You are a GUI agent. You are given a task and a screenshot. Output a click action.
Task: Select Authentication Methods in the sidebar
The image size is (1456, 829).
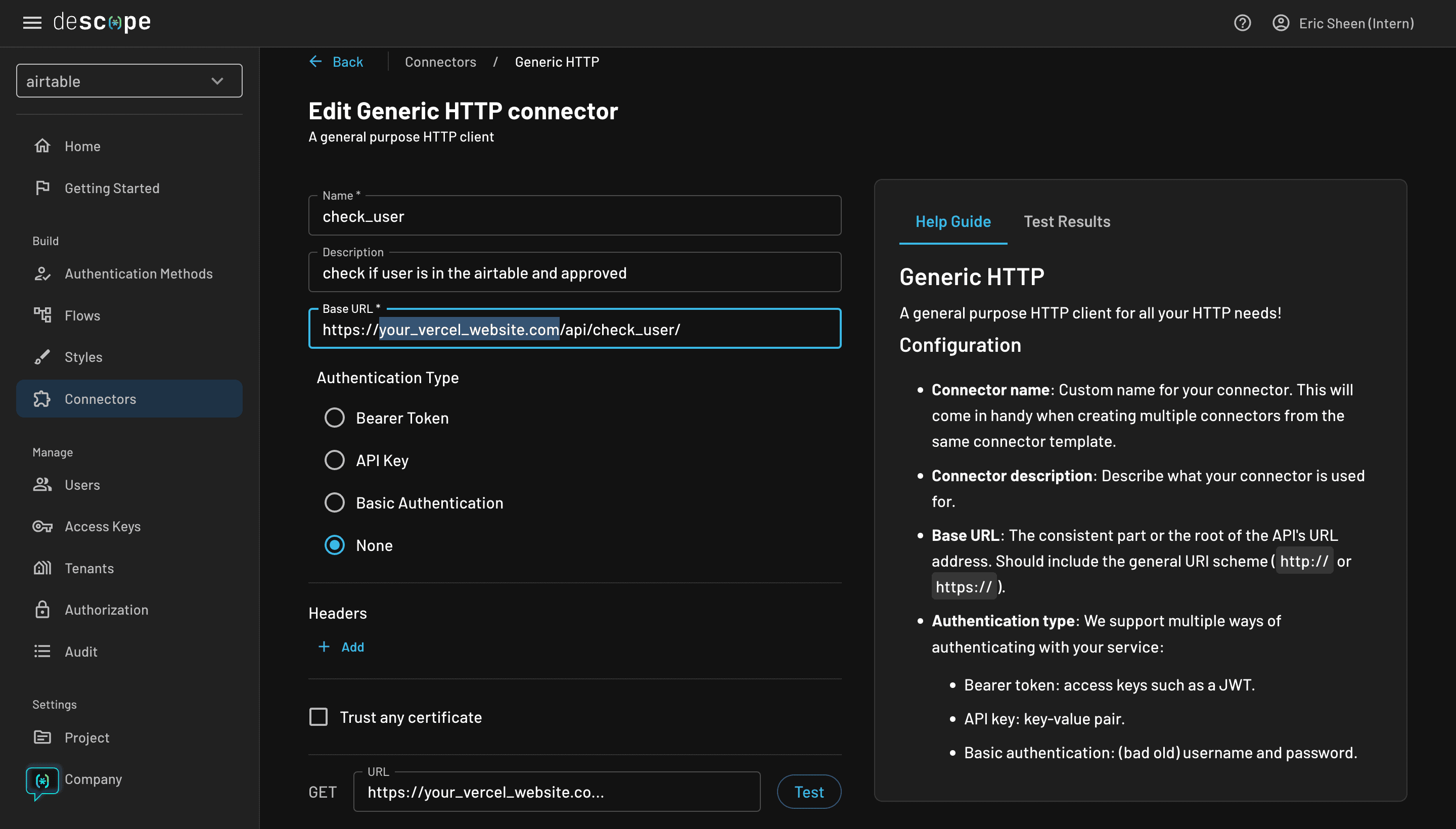pos(139,274)
